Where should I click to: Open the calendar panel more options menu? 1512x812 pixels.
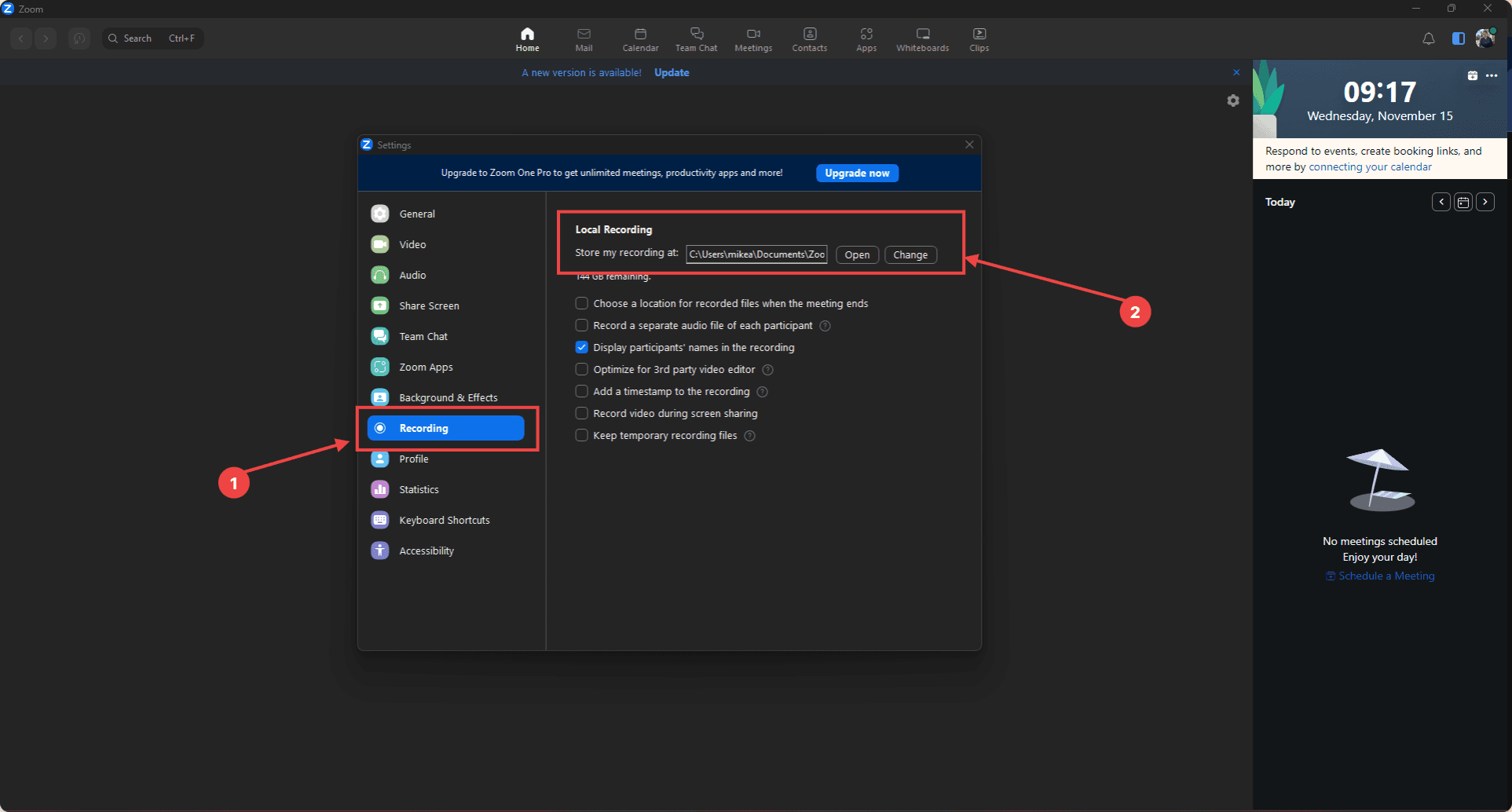click(1492, 76)
